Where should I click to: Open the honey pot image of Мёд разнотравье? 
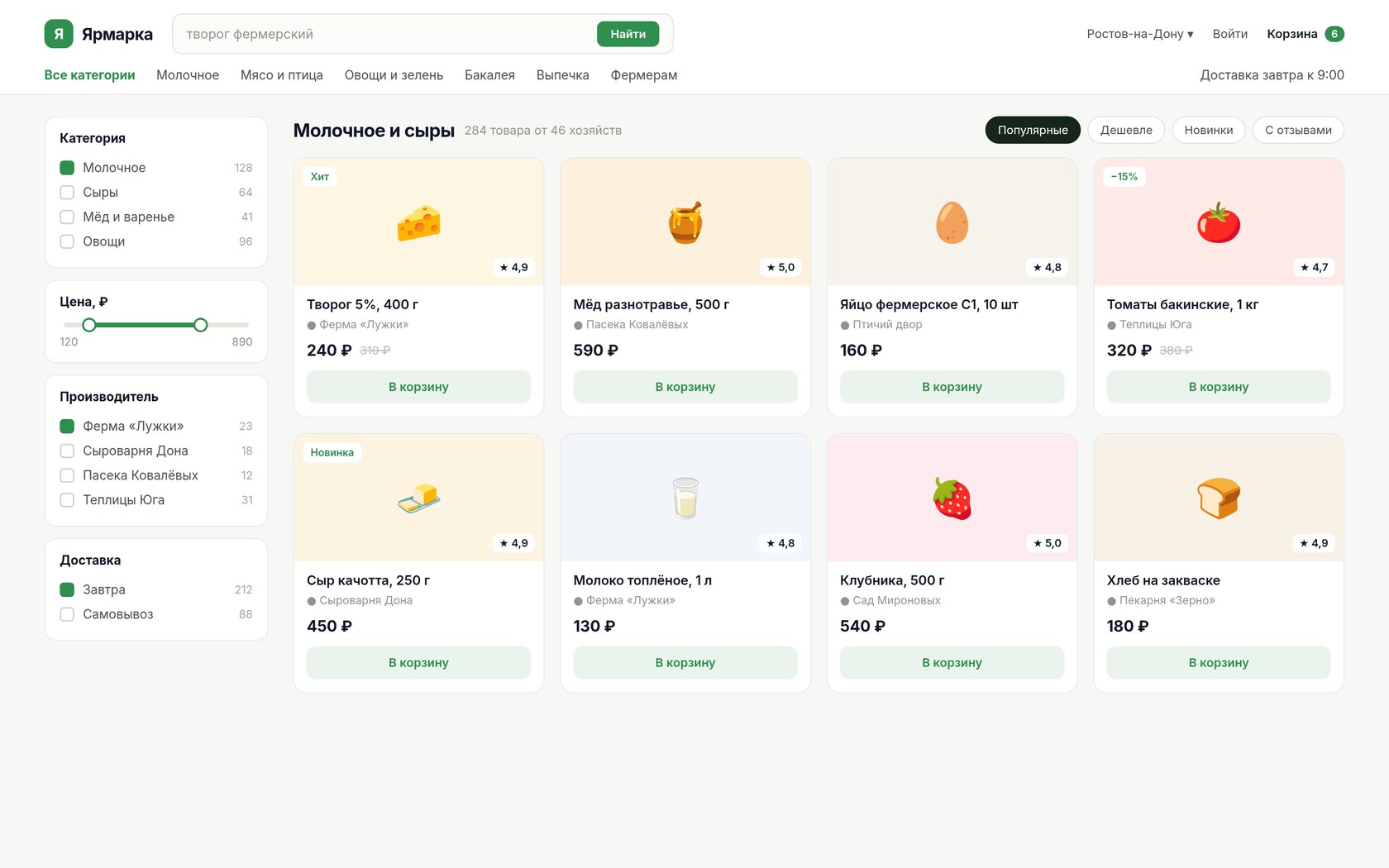coord(685,223)
